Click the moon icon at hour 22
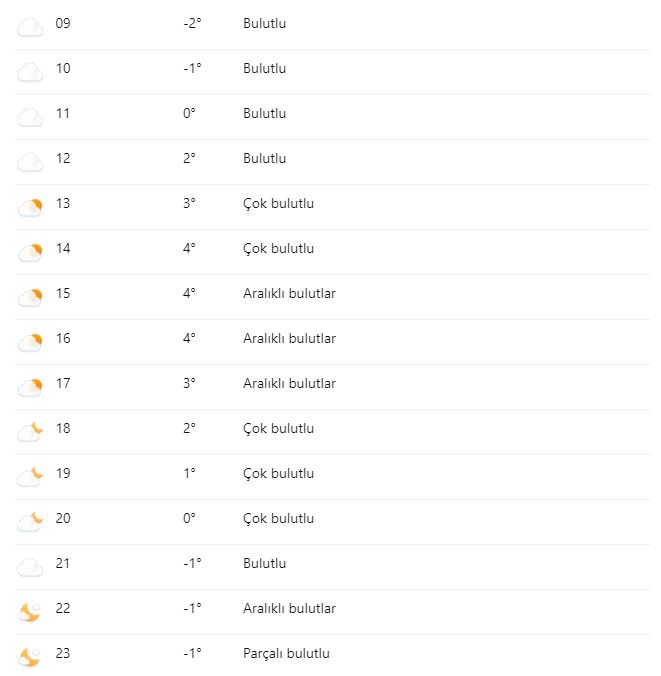The width and height of the screenshot is (661, 676). (x=30, y=612)
